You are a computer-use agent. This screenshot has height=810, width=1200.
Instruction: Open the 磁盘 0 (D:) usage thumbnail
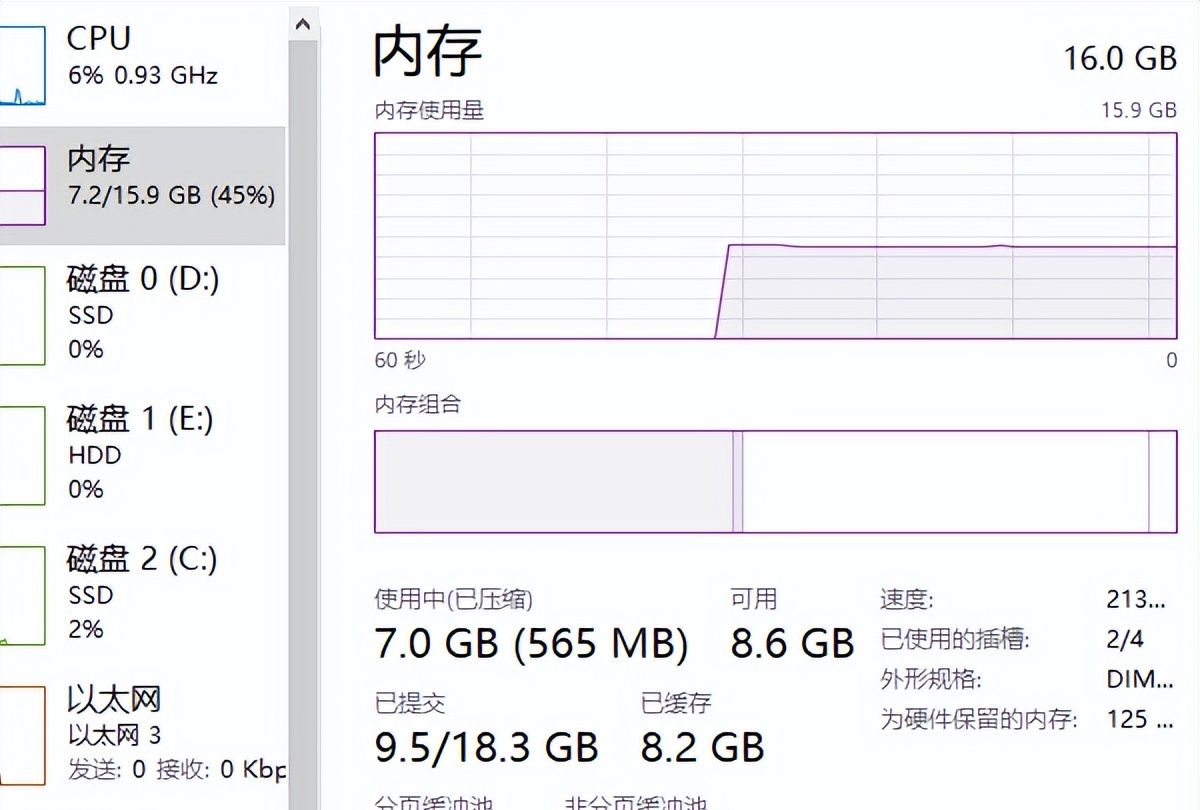(x=22, y=315)
